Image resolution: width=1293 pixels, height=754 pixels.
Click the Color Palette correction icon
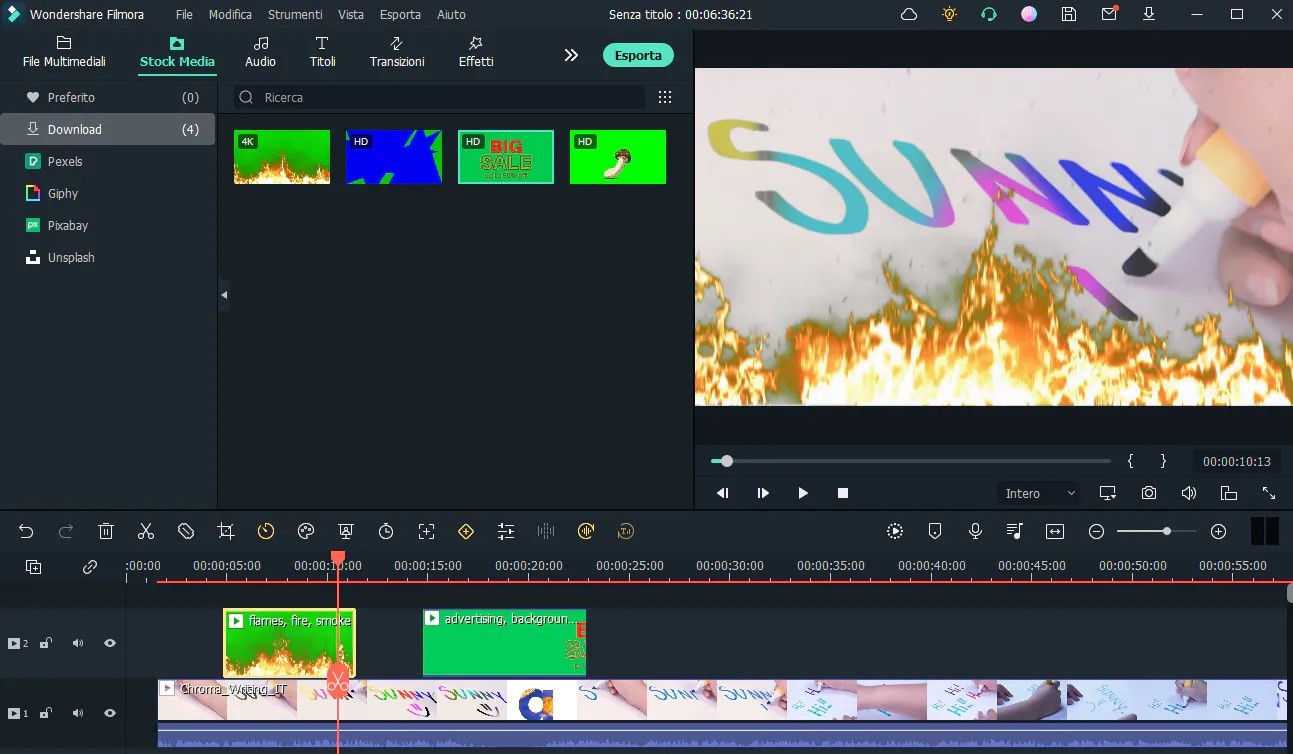pos(305,531)
